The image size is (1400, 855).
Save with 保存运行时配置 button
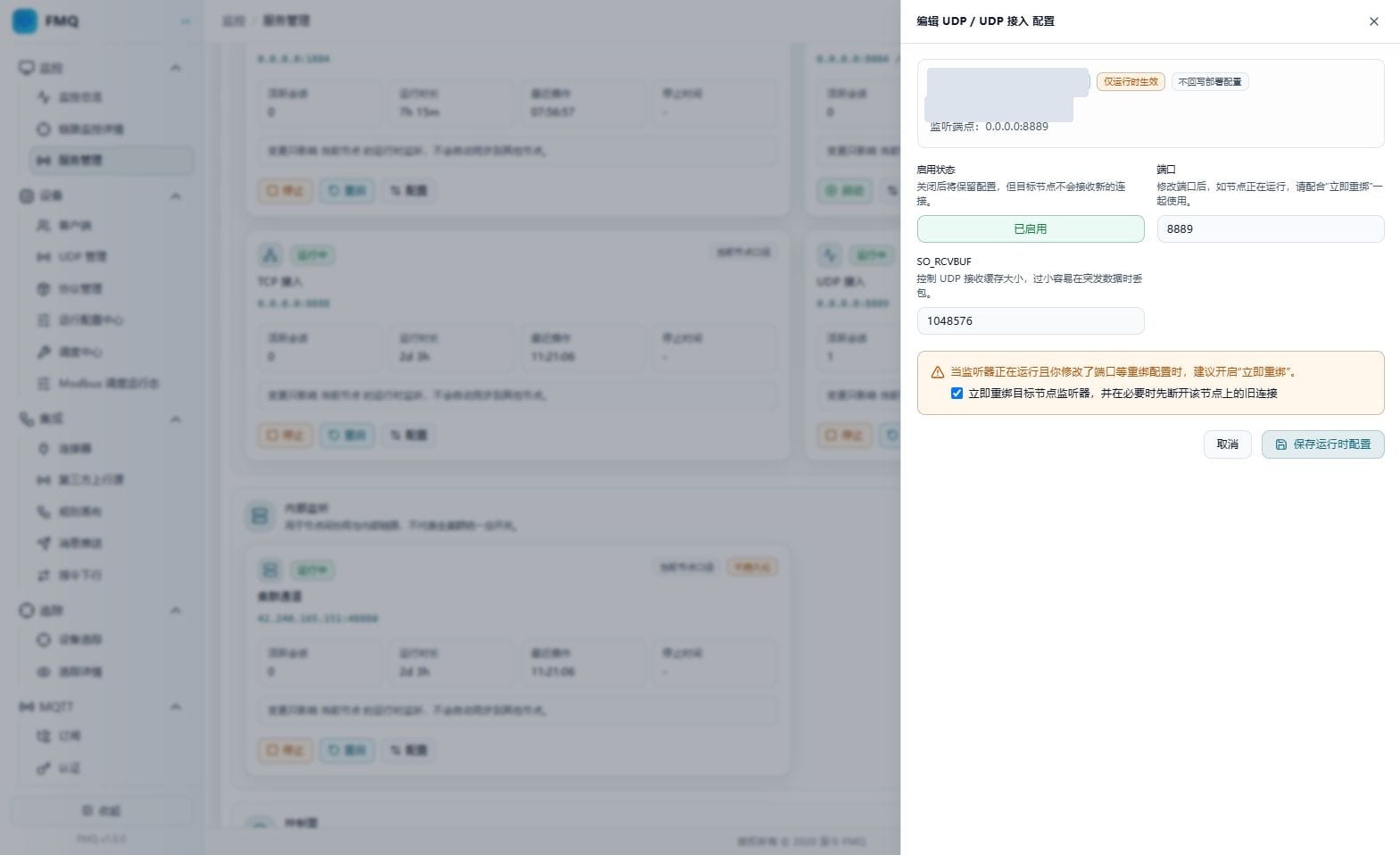[x=1322, y=444]
